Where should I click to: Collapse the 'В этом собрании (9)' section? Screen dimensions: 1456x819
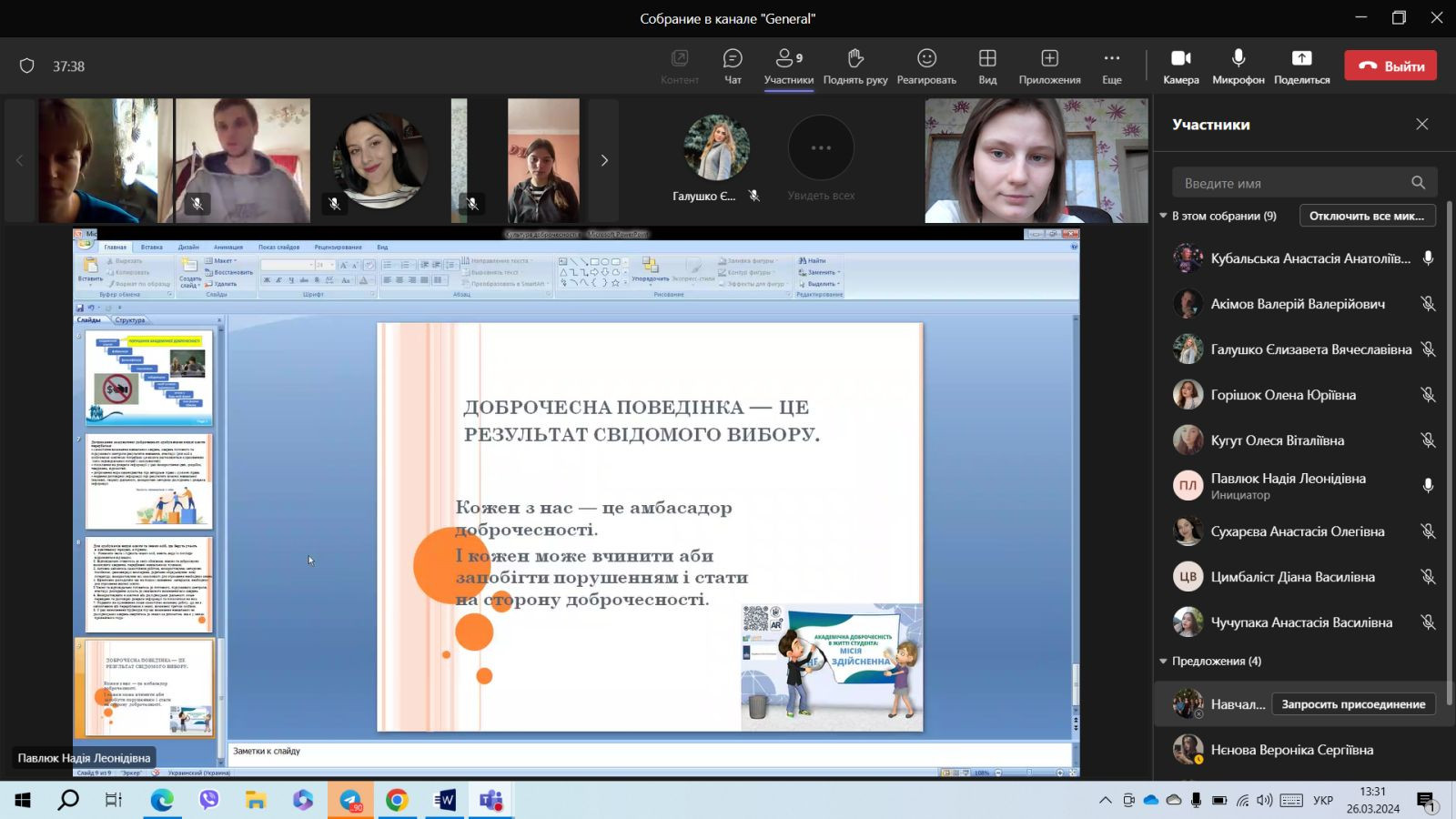coord(1163,216)
